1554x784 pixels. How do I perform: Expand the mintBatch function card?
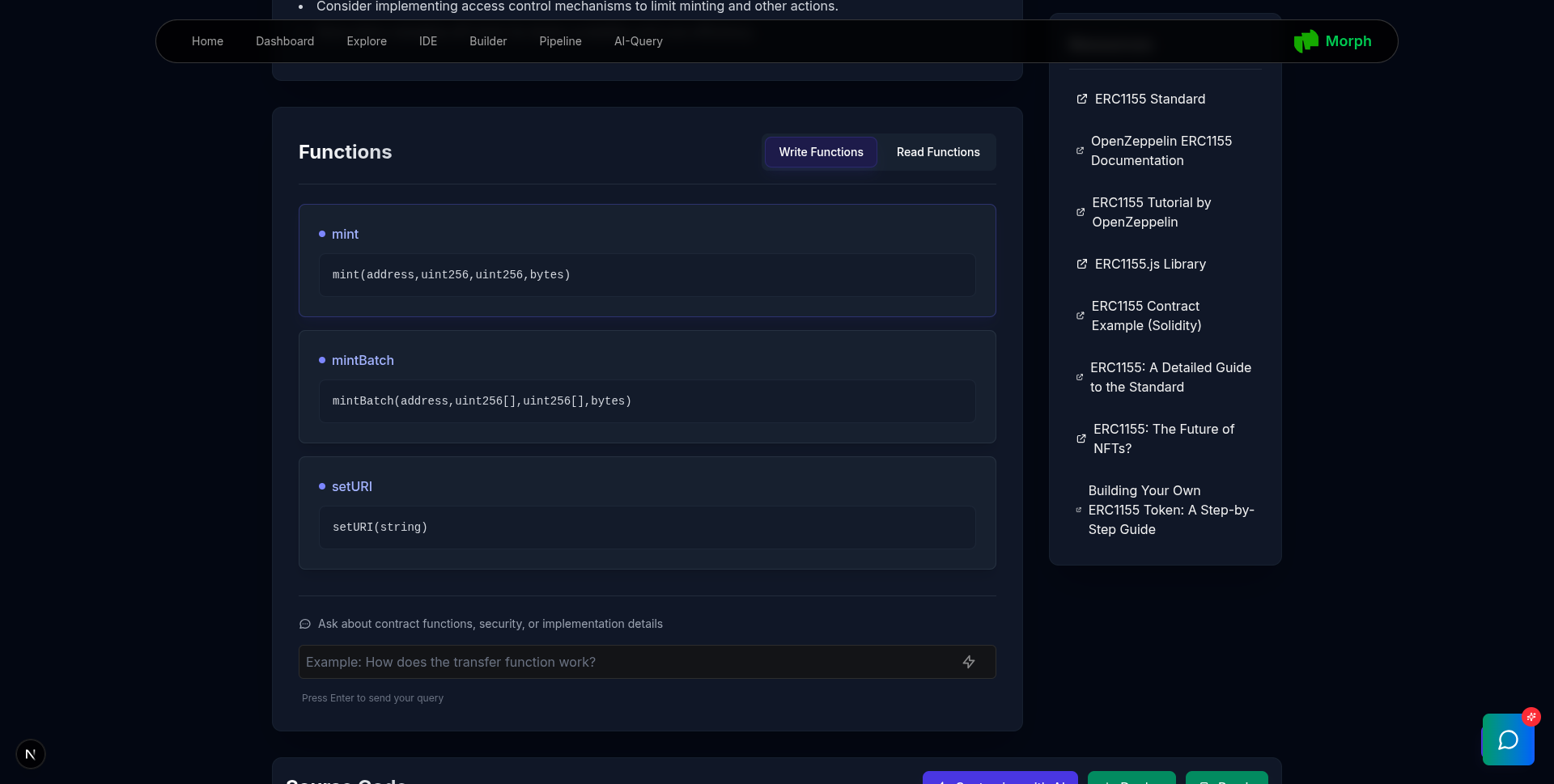(x=363, y=360)
